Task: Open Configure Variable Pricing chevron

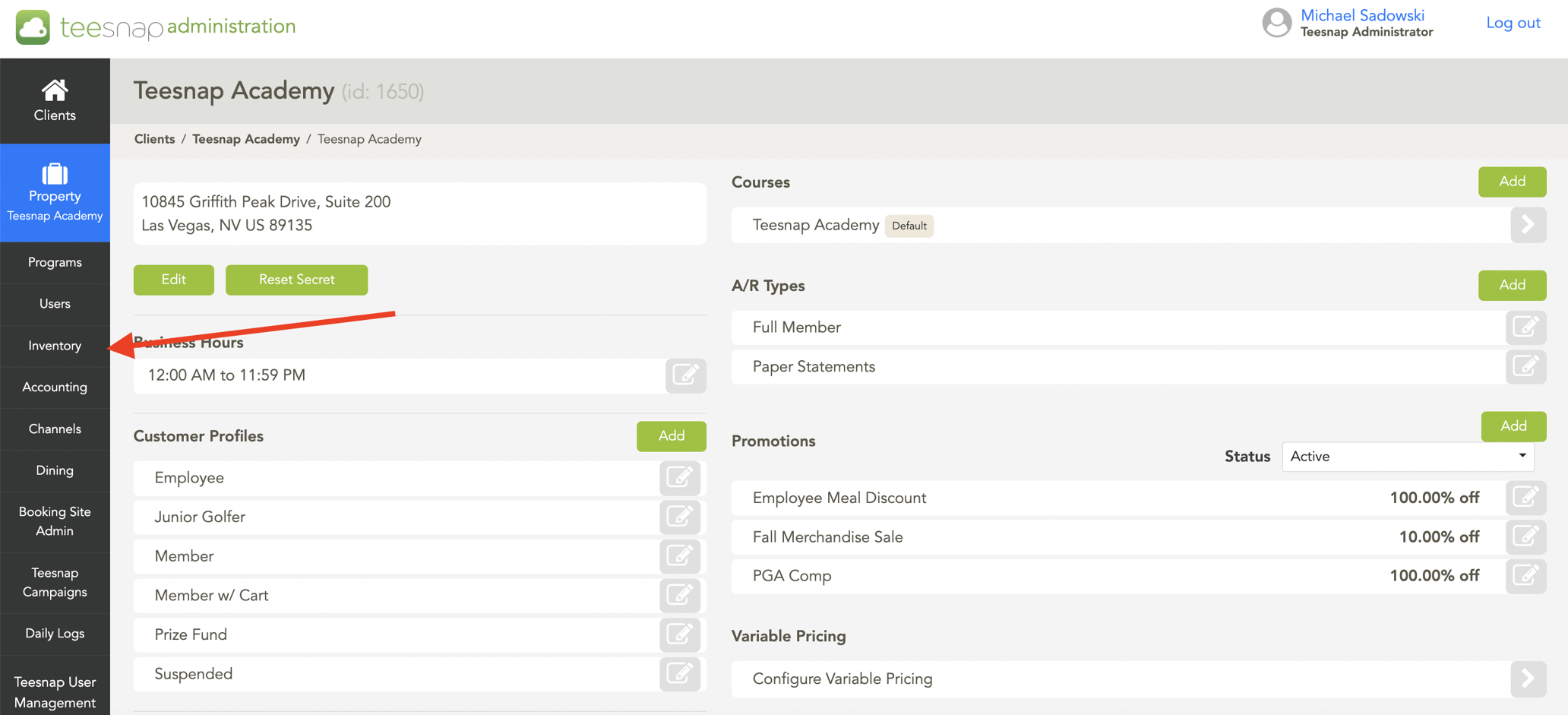Action: pos(1528,679)
